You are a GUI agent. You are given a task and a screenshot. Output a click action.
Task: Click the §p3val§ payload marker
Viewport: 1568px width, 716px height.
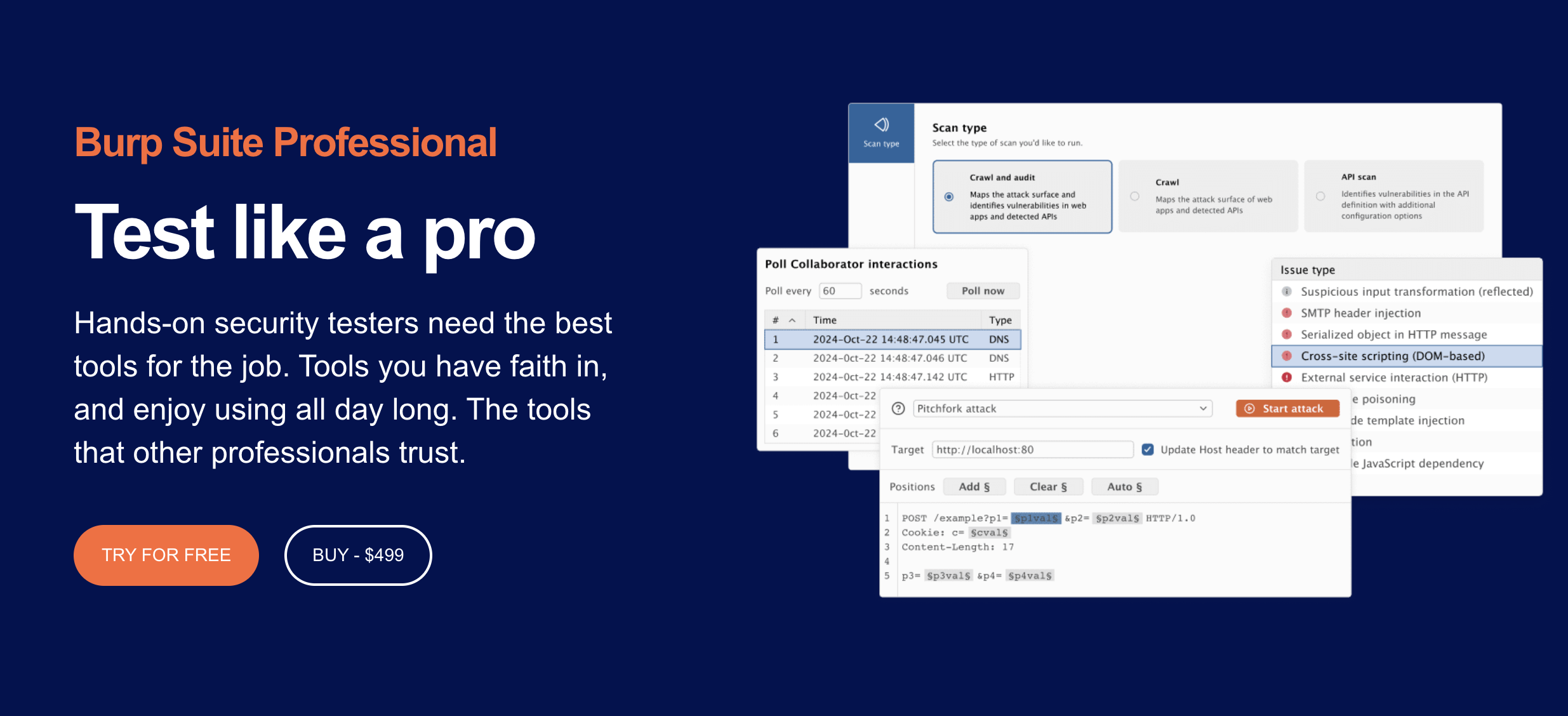point(948,576)
